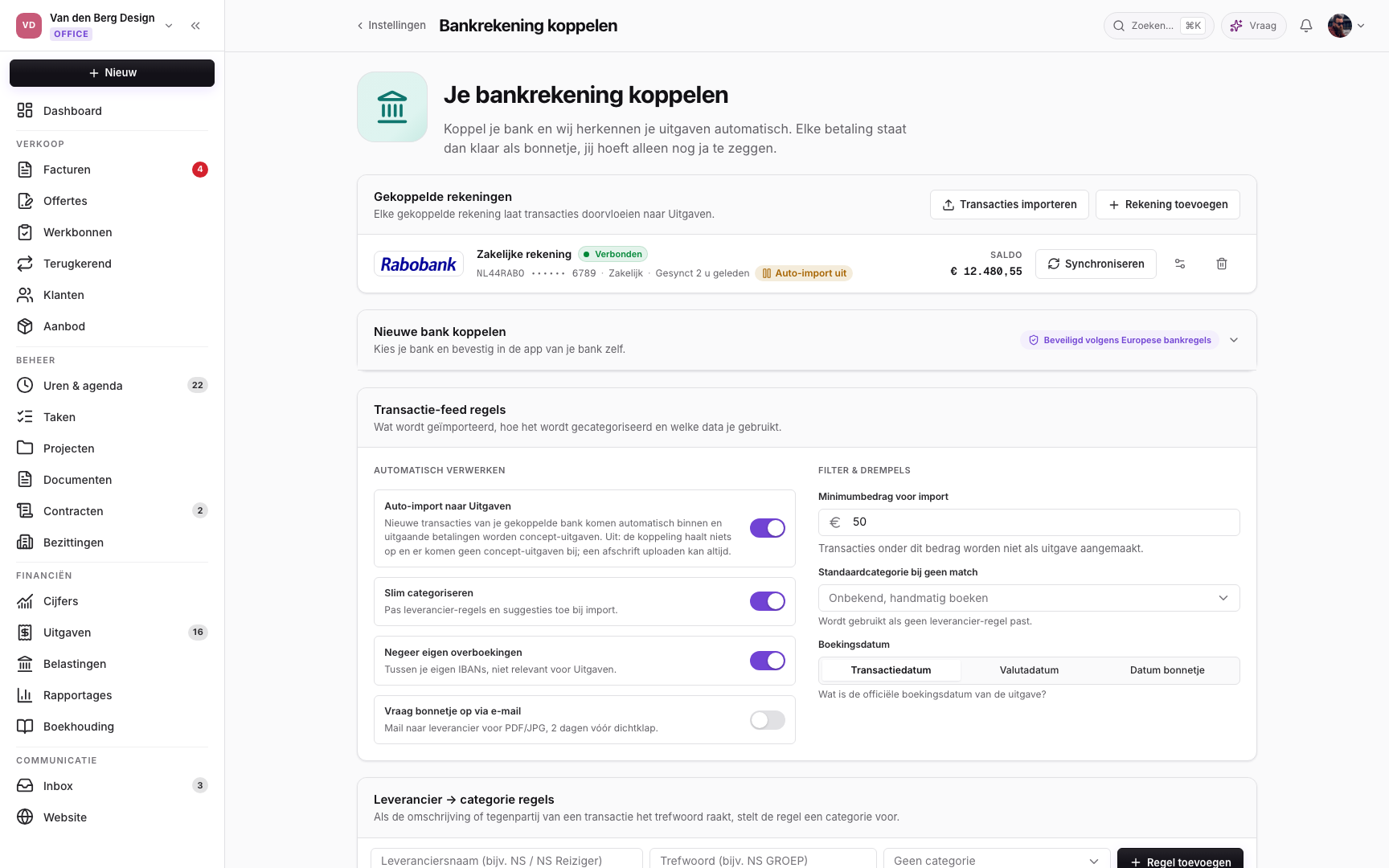Click Transacties importeren
Image resolution: width=1389 pixels, height=868 pixels.
1010,205
